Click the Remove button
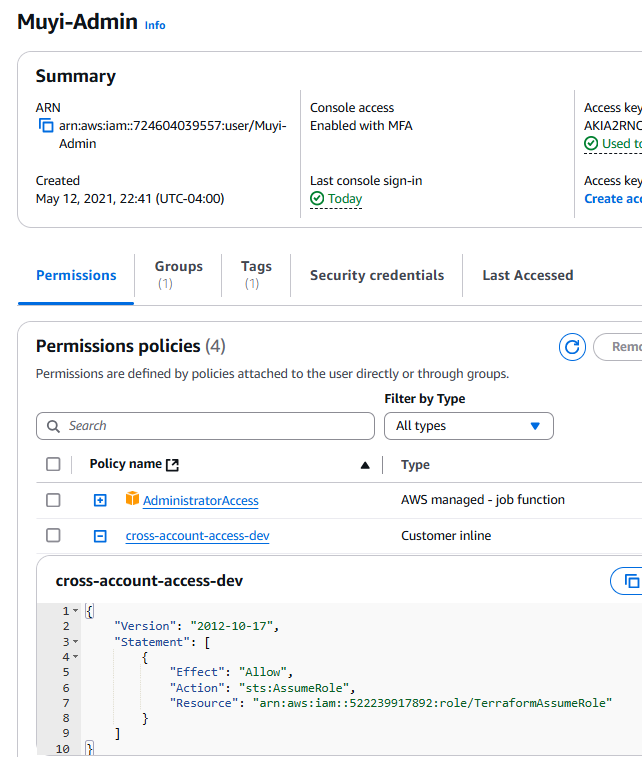 pos(618,347)
